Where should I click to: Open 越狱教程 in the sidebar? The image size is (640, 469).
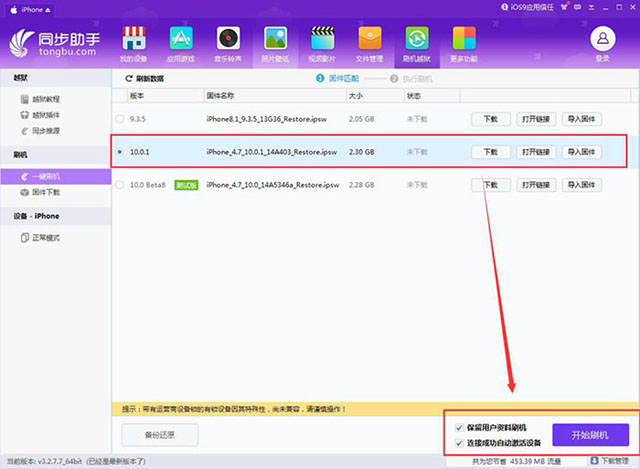[x=40, y=99]
